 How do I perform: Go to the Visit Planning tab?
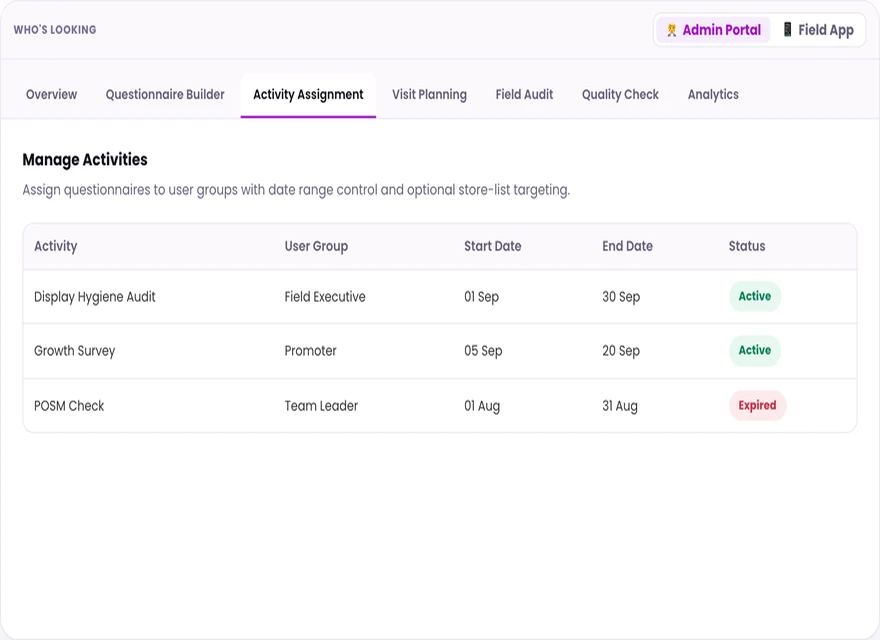pyautogui.click(x=429, y=94)
